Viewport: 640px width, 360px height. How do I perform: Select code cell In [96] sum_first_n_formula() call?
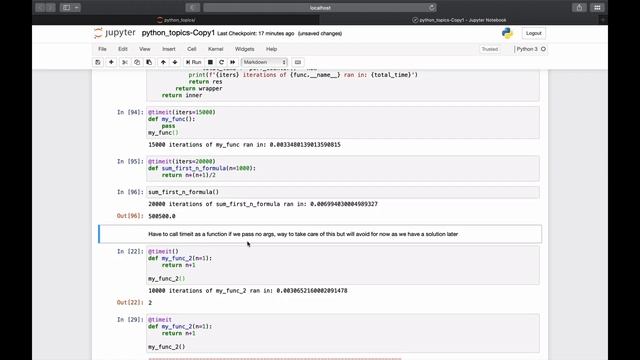point(343,192)
